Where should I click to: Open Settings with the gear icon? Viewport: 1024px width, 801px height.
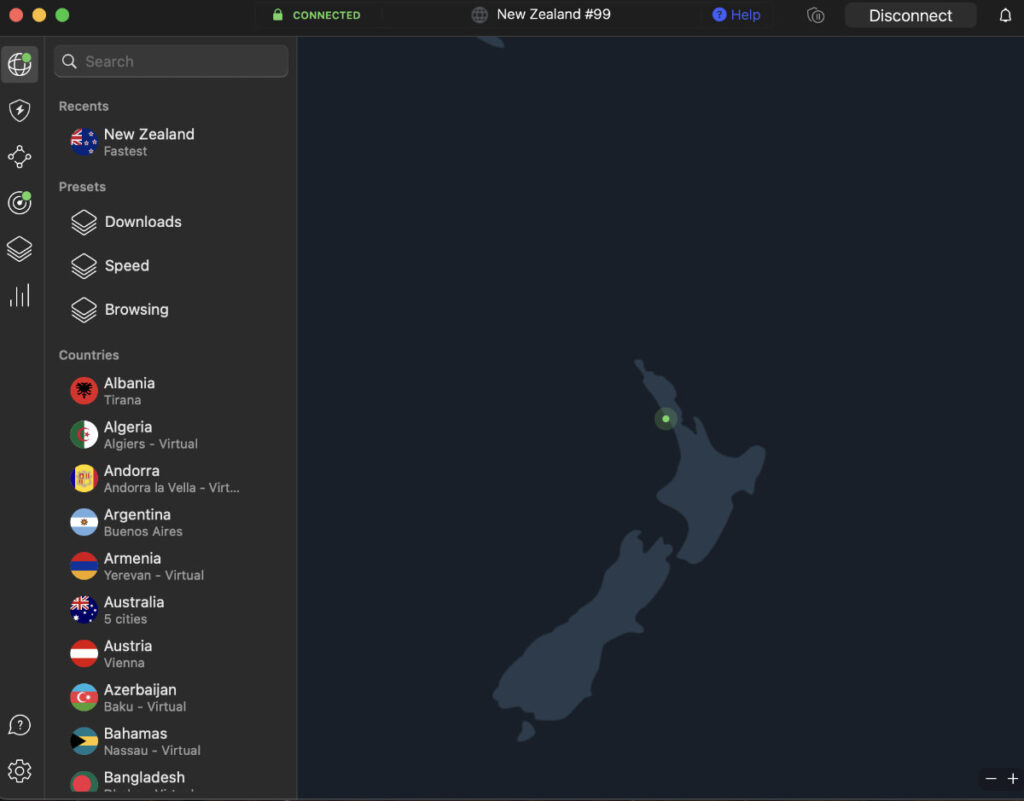pyautogui.click(x=20, y=771)
